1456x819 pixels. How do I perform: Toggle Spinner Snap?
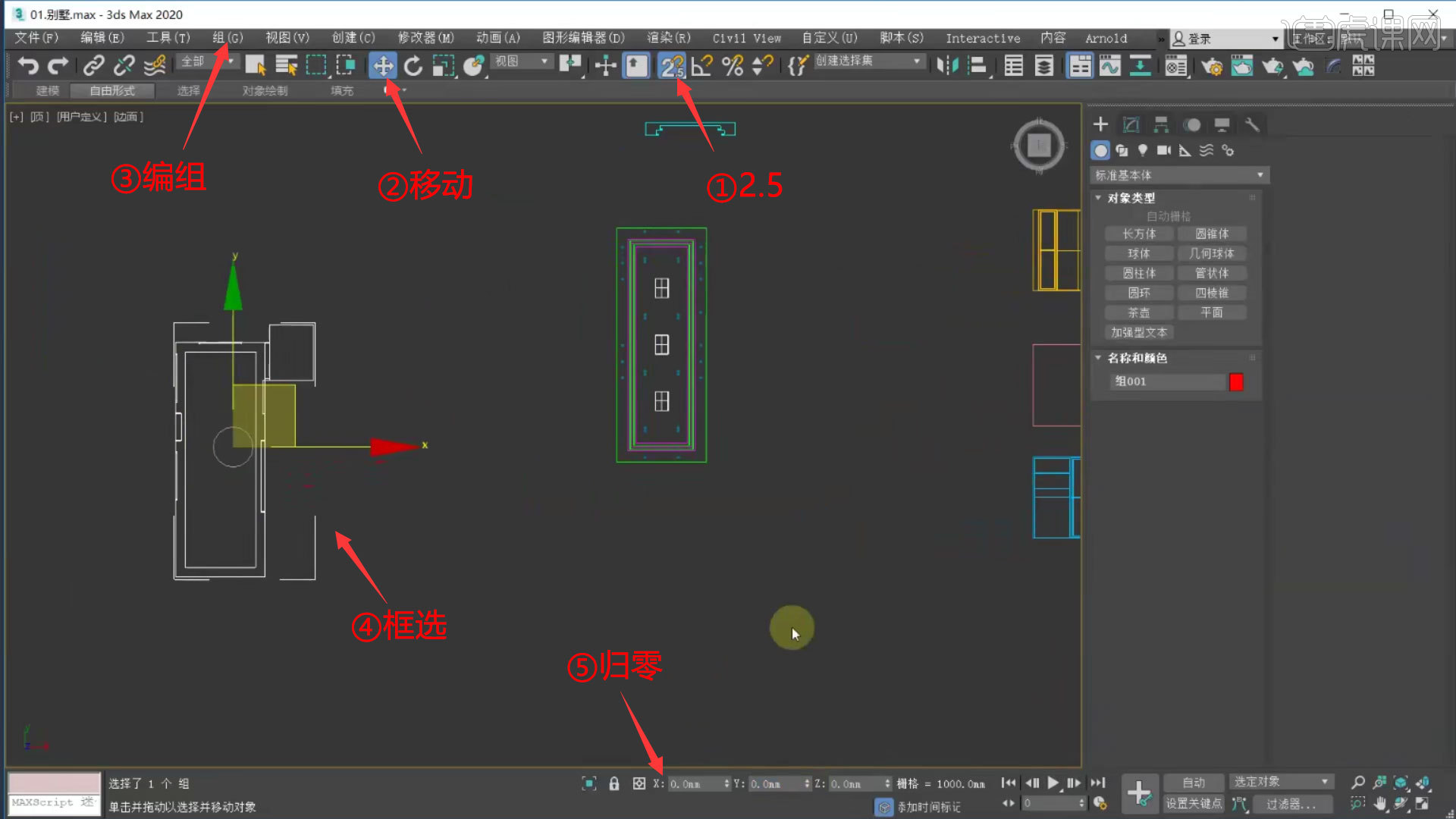tap(762, 66)
